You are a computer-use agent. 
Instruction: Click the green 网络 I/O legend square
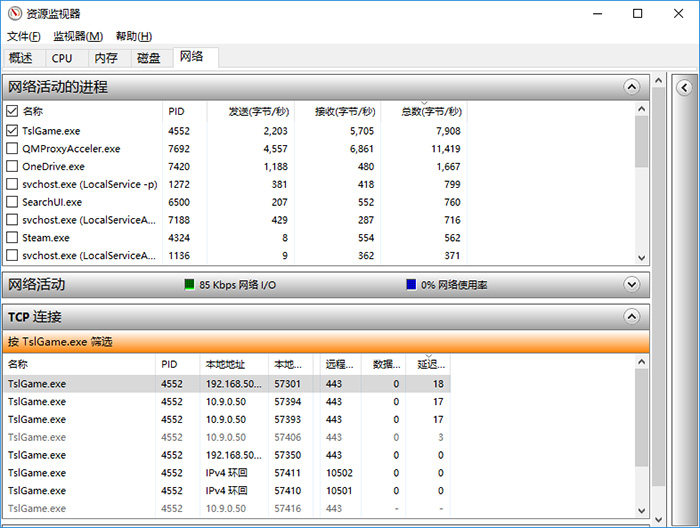[x=189, y=284]
